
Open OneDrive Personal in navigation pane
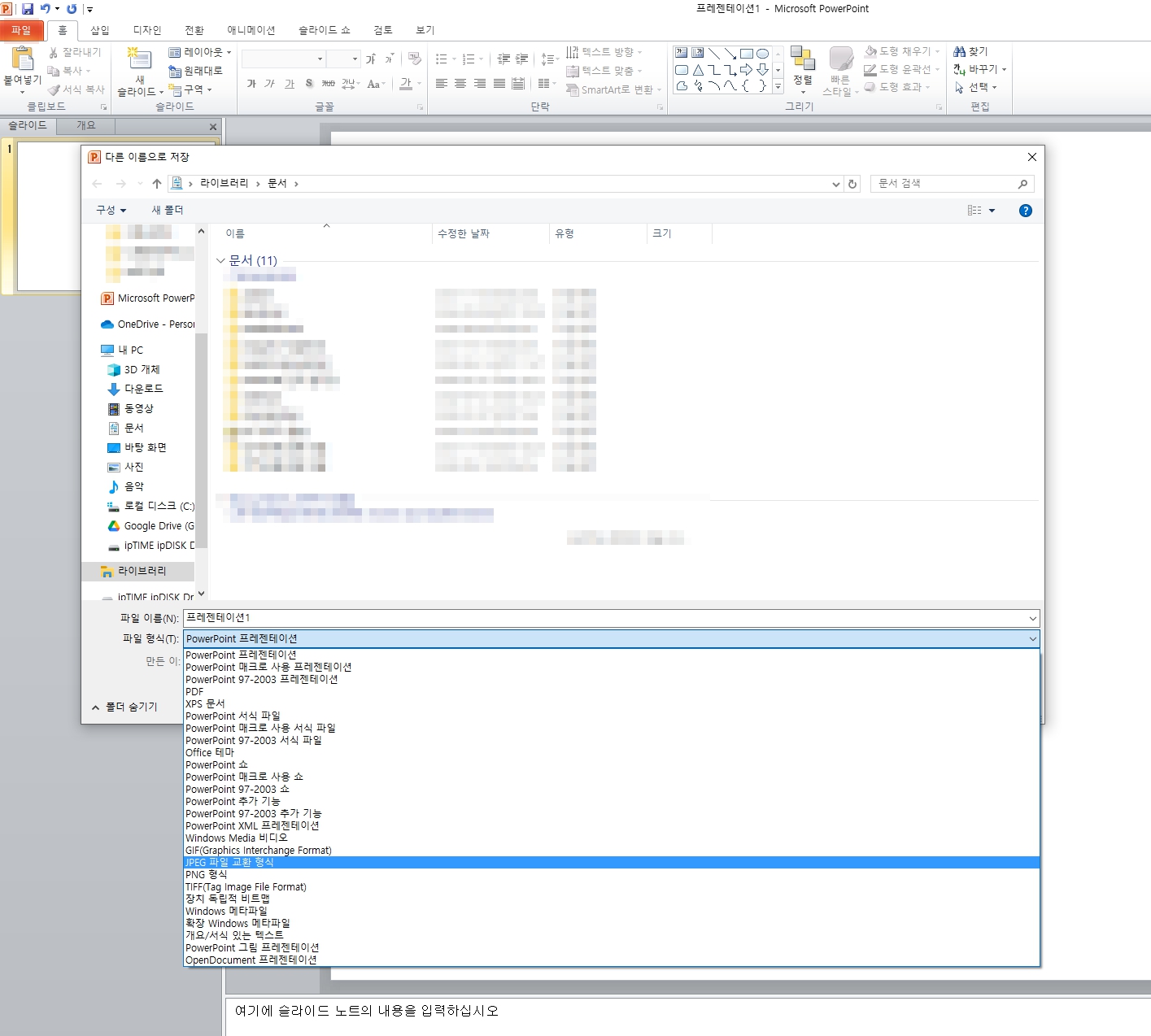click(148, 324)
